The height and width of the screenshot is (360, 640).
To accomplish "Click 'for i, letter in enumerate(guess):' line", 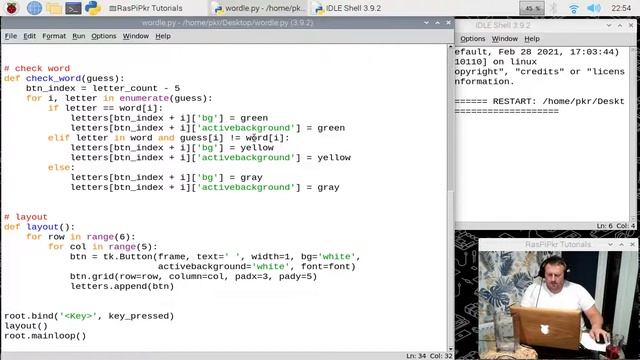I will [x=119, y=98].
